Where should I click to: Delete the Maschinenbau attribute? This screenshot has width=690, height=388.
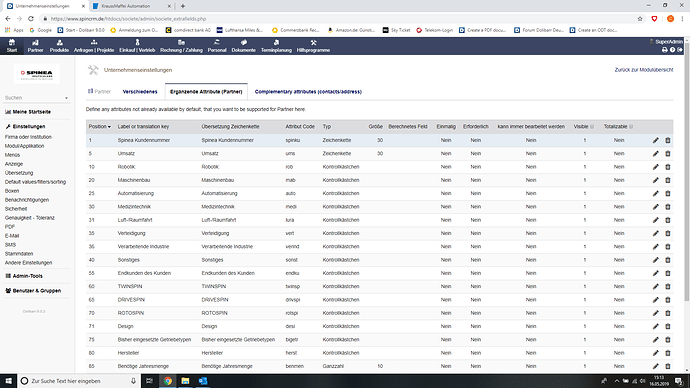pyautogui.click(x=668, y=180)
